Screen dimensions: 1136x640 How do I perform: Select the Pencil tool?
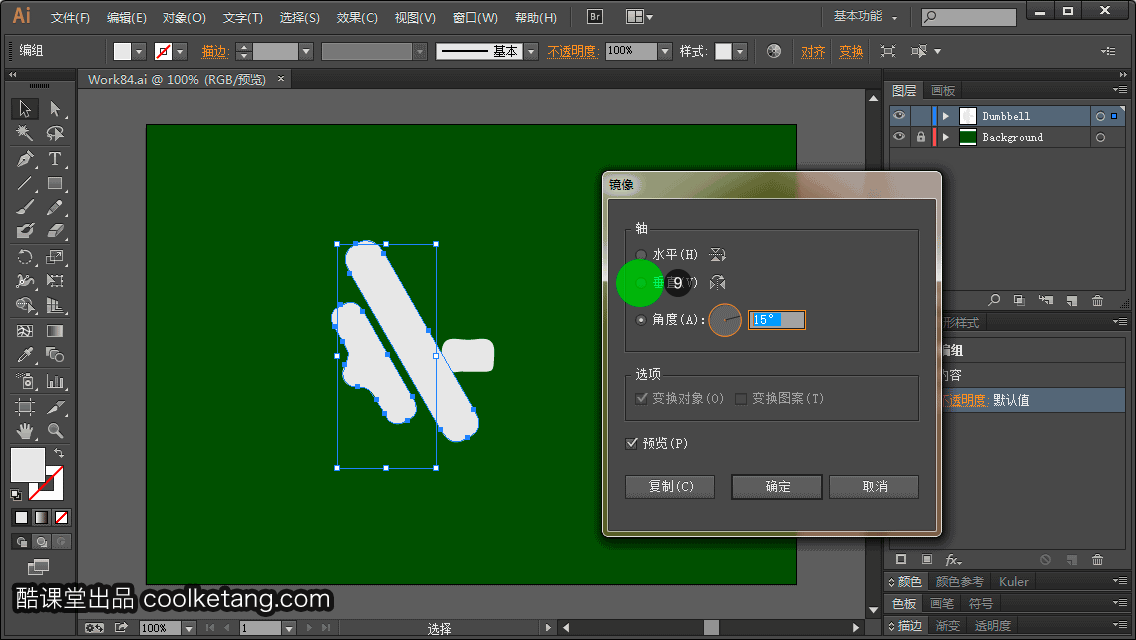point(55,207)
